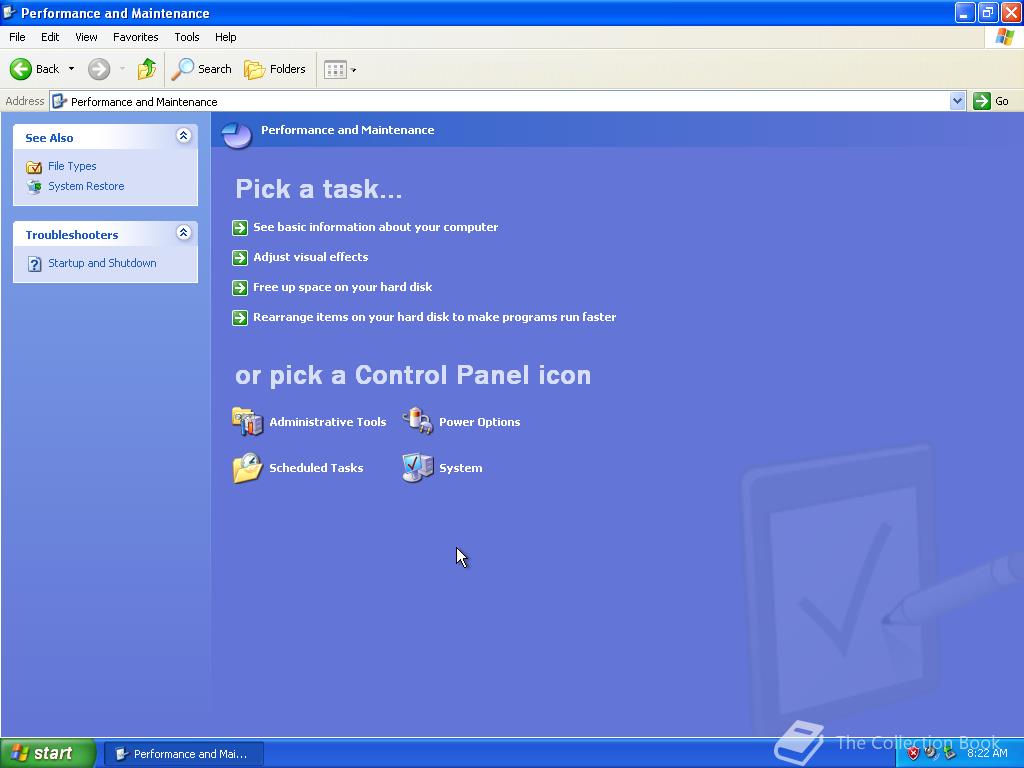Open the Favorites menu
Image resolution: width=1024 pixels, height=768 pixels.
click(x=135, y=37)
